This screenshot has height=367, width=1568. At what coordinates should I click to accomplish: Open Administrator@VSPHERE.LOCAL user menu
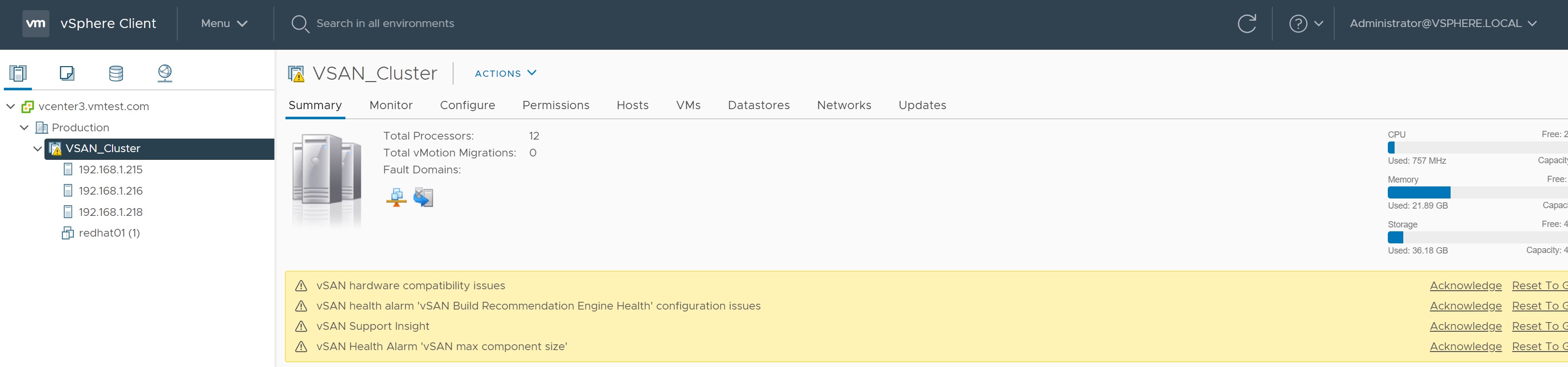(x=1442, y=24)
